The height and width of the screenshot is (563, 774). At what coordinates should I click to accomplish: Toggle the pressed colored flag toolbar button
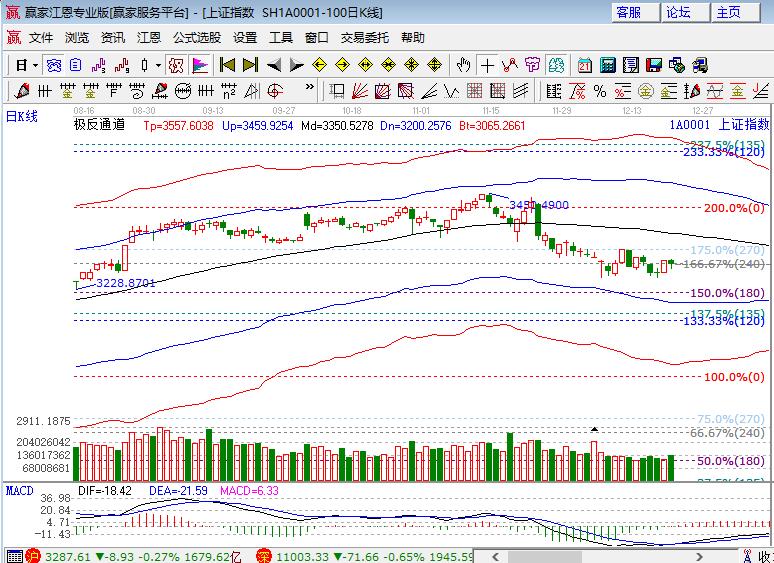(x=200, y=65)
